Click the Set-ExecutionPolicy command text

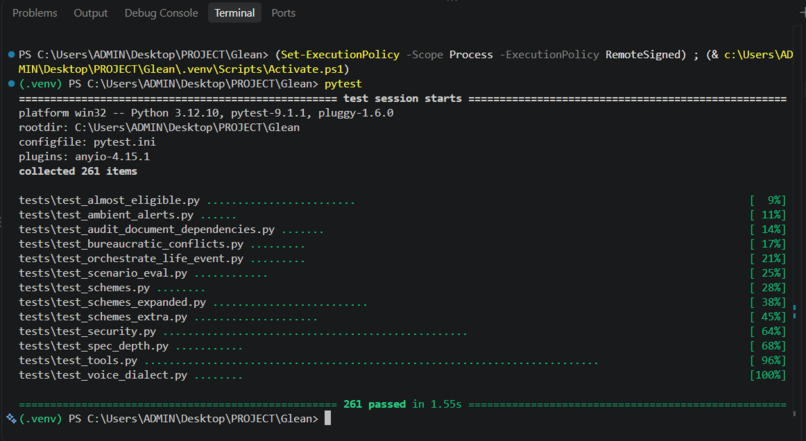340,54
